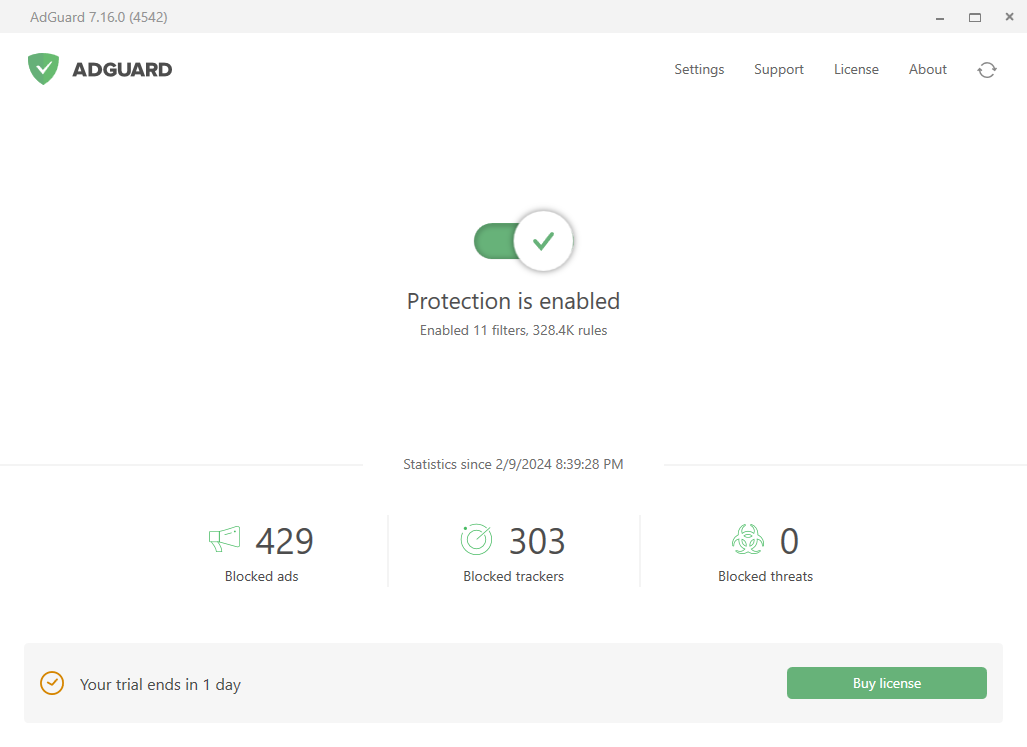Image resolution: width=1027 pixels, height=747 pixels.
Task: Click the AdGuard 7.16.0 (4542) window title
Action: tap(99, 17)
